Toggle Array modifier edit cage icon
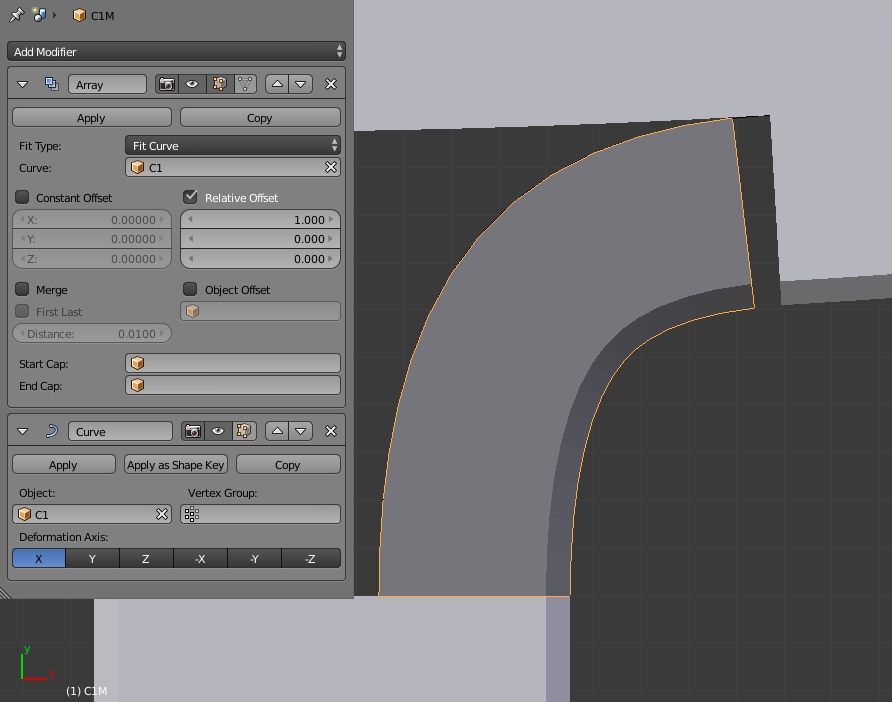 pos(245,85)
